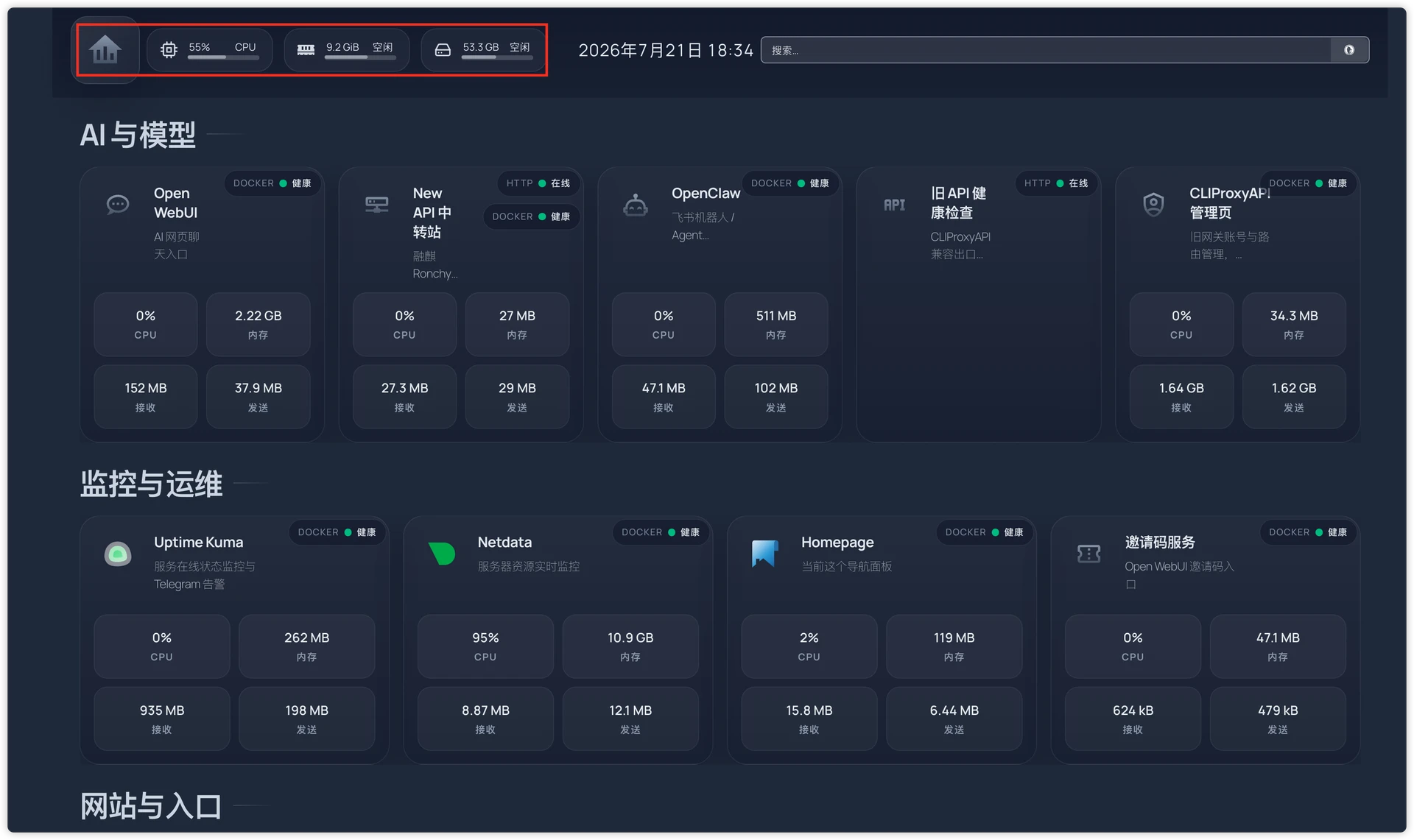
Task: Click the CLIProxyAPI 管理页 shield icon
Action: coord(1153,204)
